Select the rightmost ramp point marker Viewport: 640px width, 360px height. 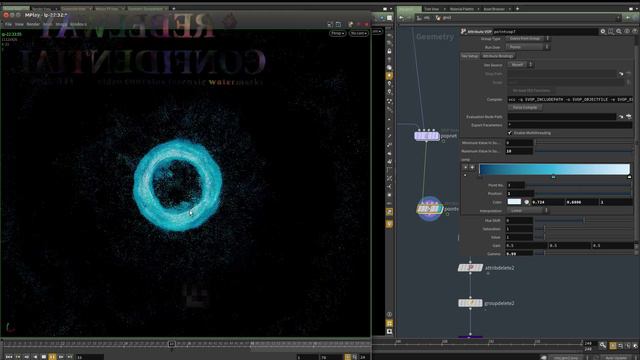pos(629,177)
